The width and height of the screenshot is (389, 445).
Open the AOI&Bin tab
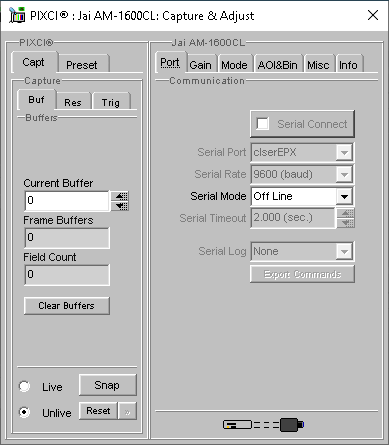point(277,65)
